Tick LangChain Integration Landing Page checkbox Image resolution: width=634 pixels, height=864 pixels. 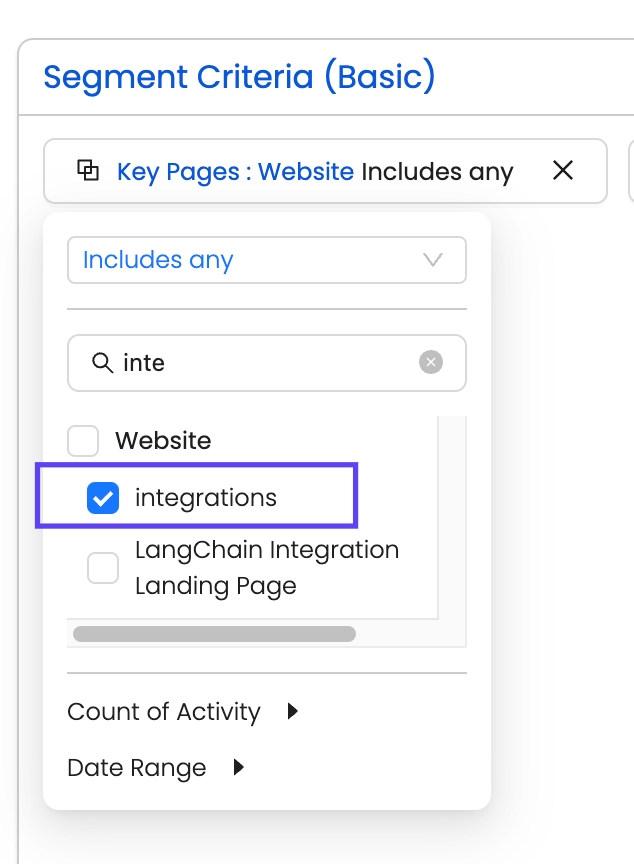103,568
